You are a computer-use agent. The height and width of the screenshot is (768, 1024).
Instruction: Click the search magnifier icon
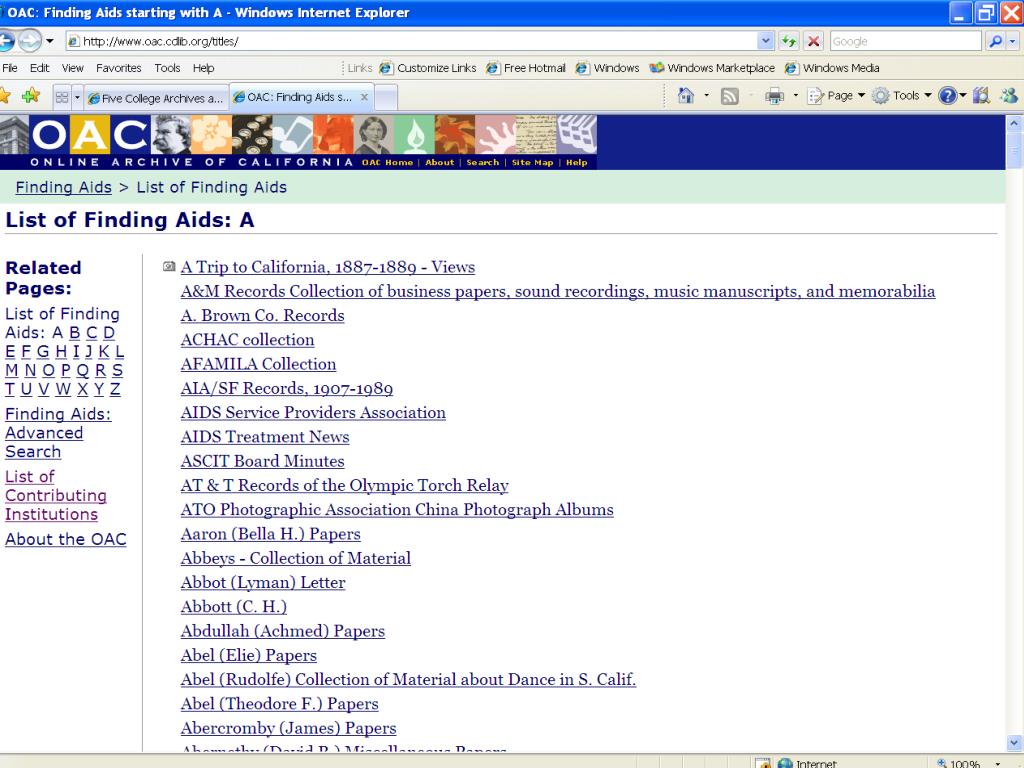pos(995,41)
